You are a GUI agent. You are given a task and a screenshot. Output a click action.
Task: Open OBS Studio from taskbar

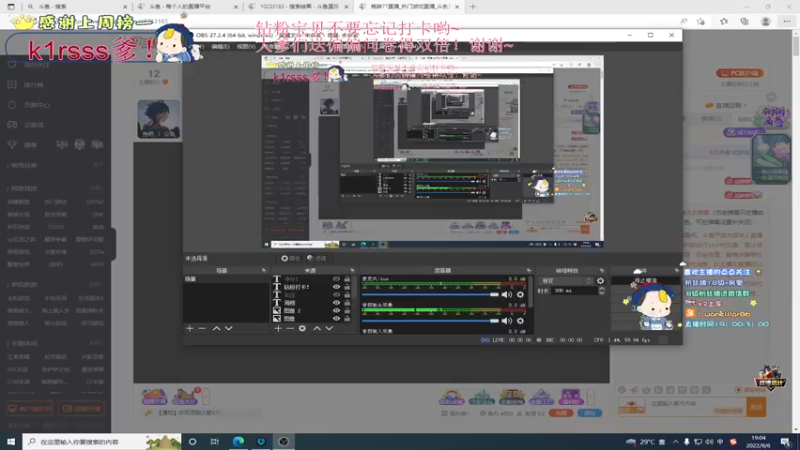(284, 441)
